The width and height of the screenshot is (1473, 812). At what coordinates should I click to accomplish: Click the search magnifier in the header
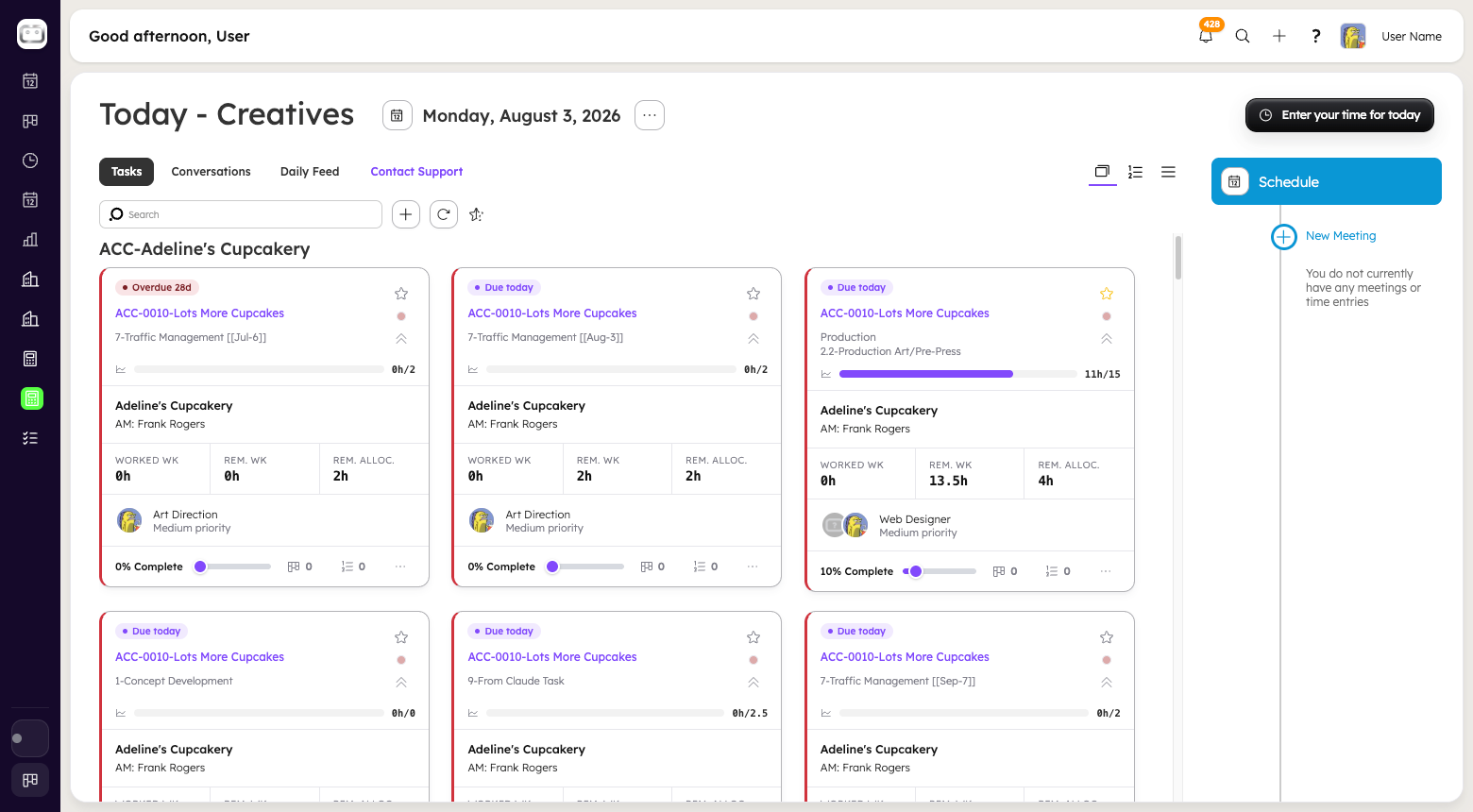pos(1243,36)
